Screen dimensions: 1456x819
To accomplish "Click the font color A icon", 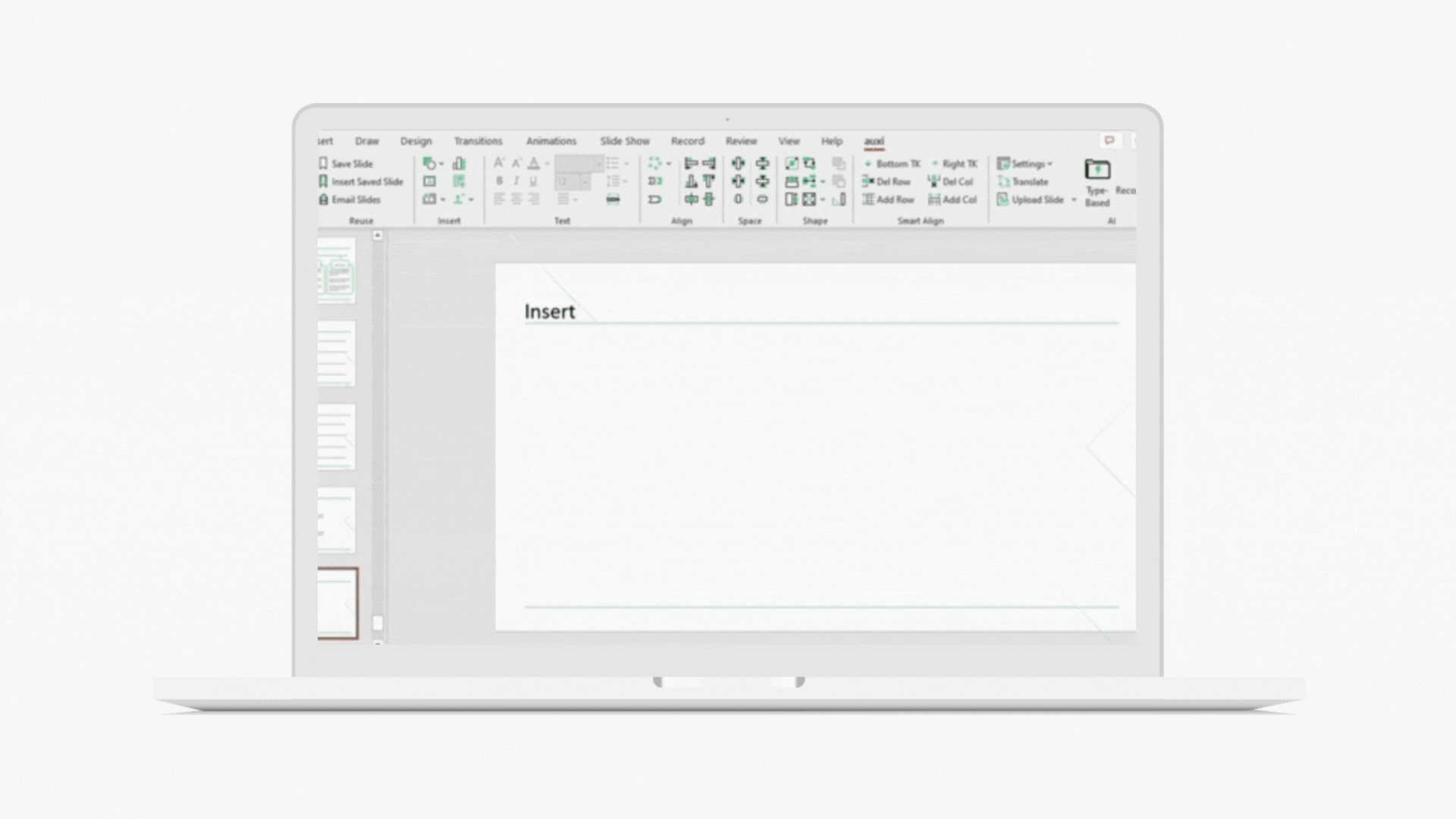I will 534,164.
